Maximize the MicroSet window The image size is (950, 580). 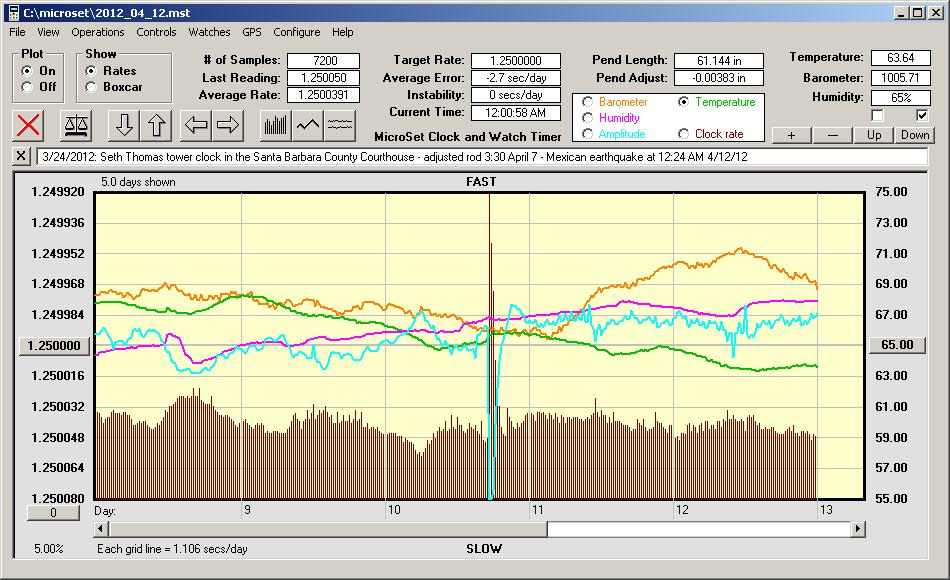click(x=918, y=13)
